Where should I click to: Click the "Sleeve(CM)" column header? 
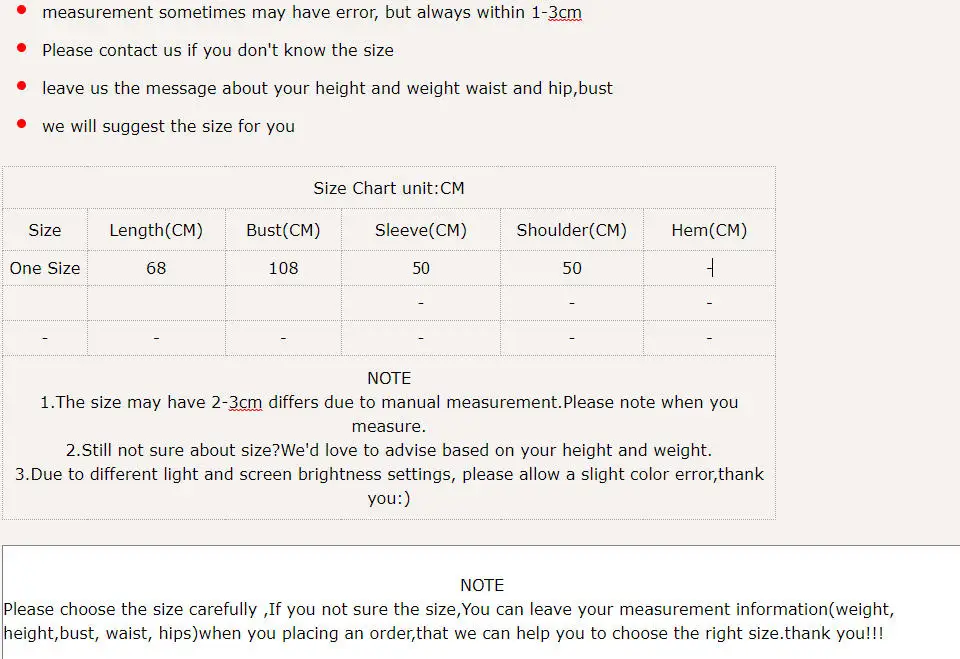tap(421, 230)
